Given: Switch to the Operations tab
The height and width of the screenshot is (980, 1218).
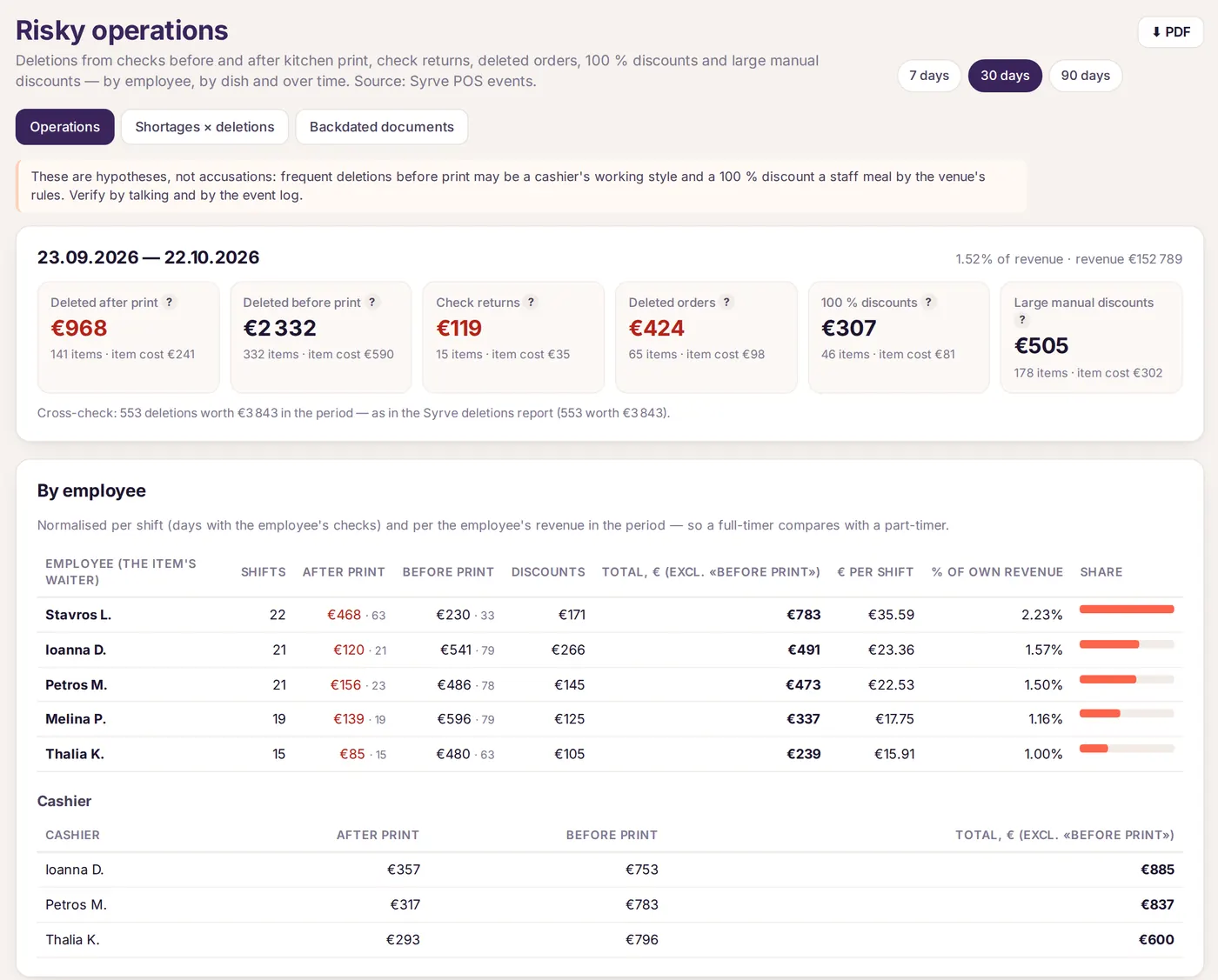Looking at the screenshot, I should point(65,127).
